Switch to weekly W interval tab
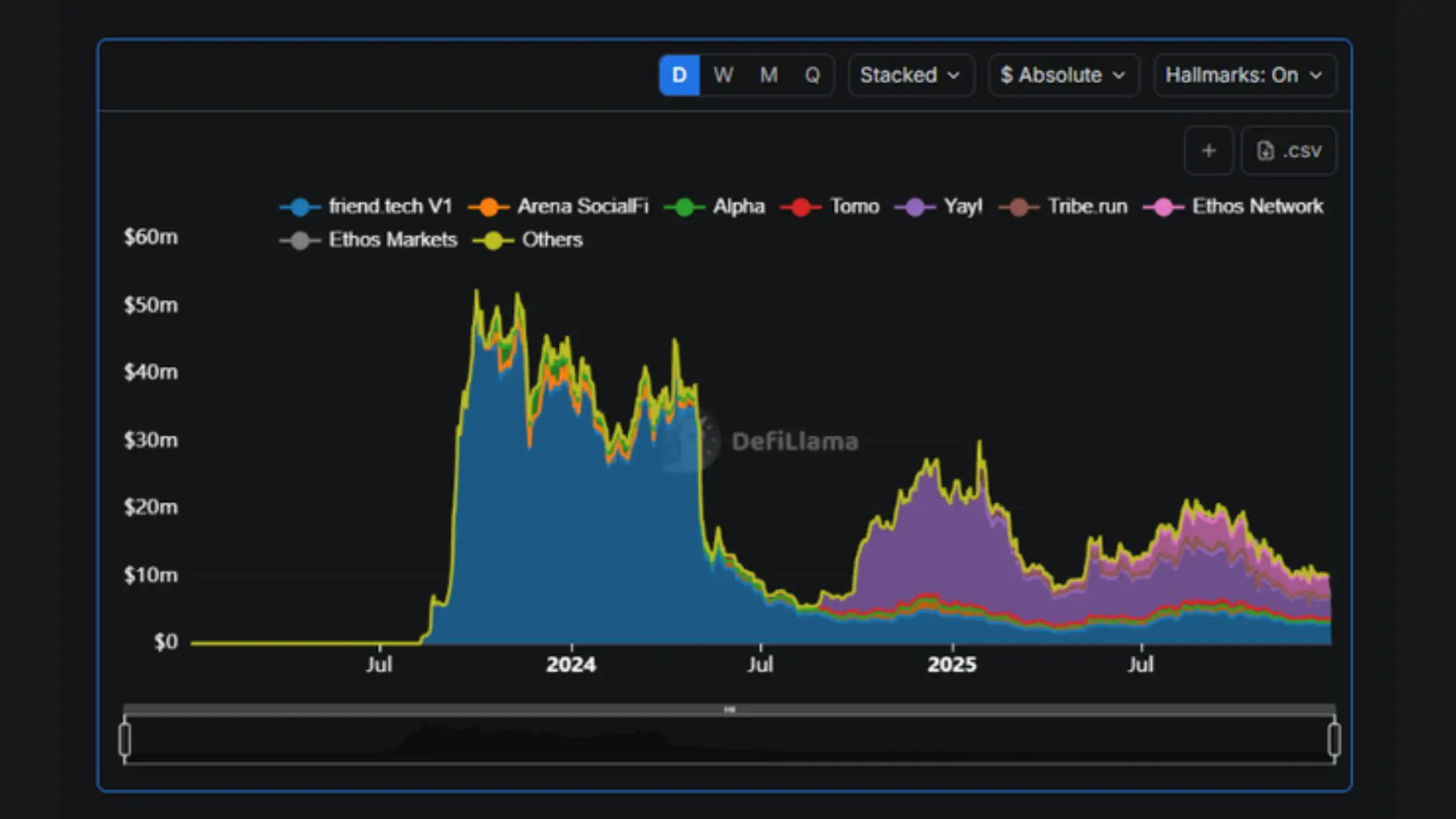Screen dimensions: 1456x819 pos(723,75)
